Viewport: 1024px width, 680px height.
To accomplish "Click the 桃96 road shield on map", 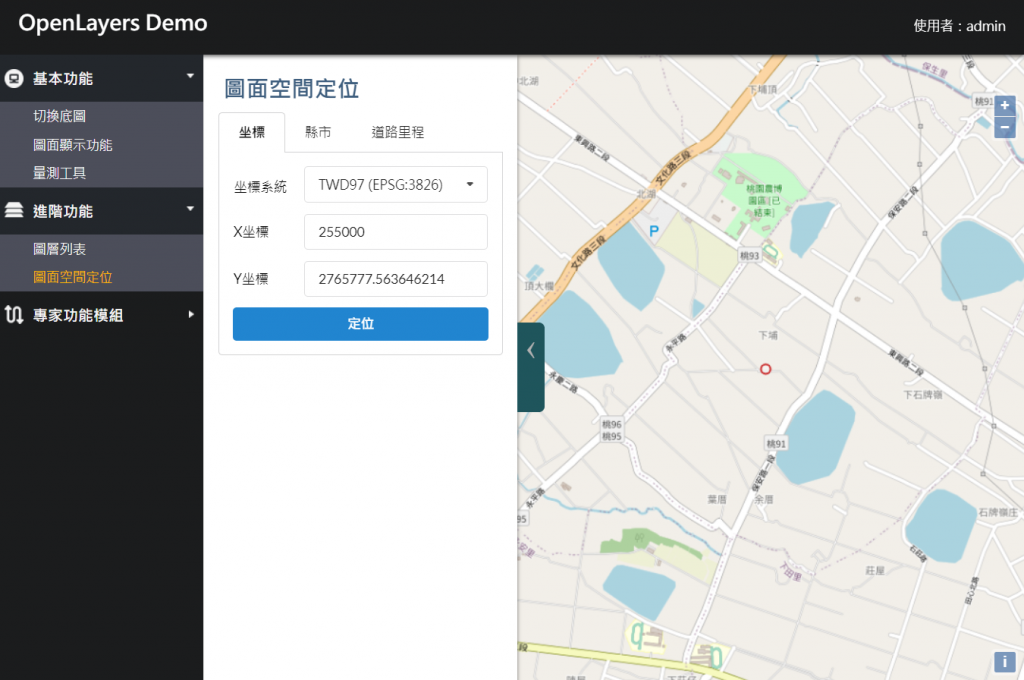I will 612,425.
